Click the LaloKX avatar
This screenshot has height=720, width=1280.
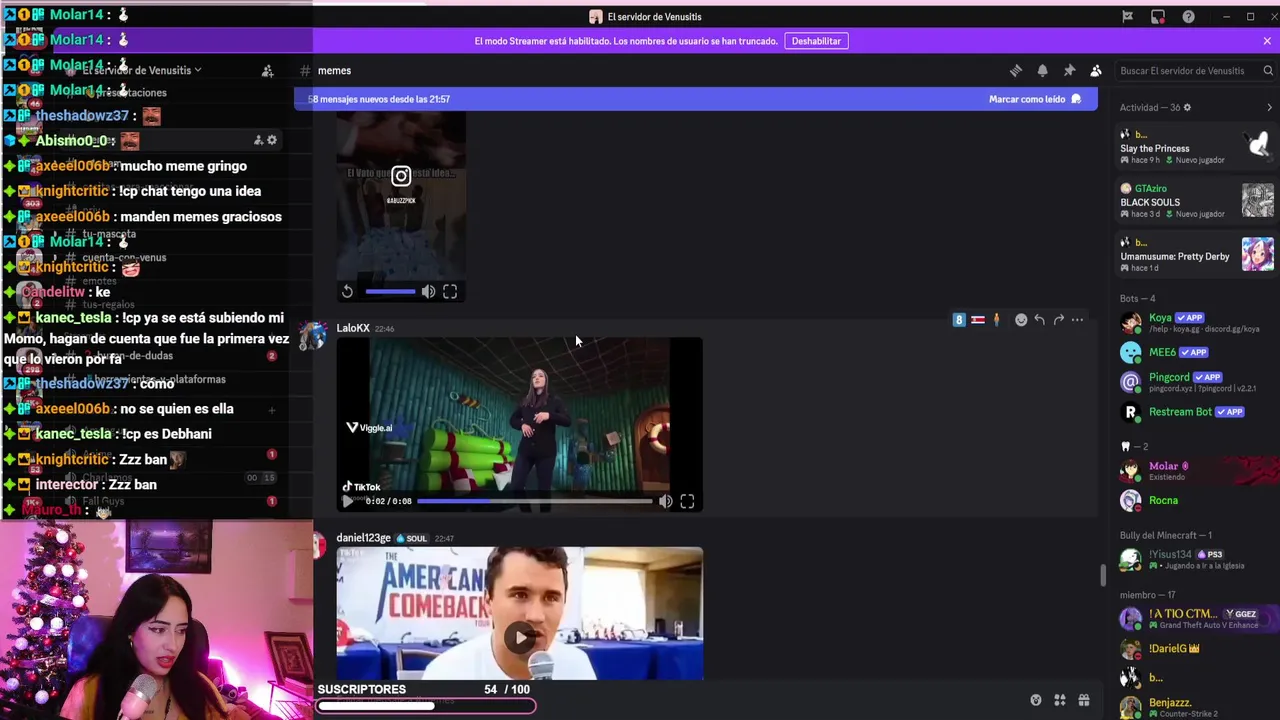[313, 337]
